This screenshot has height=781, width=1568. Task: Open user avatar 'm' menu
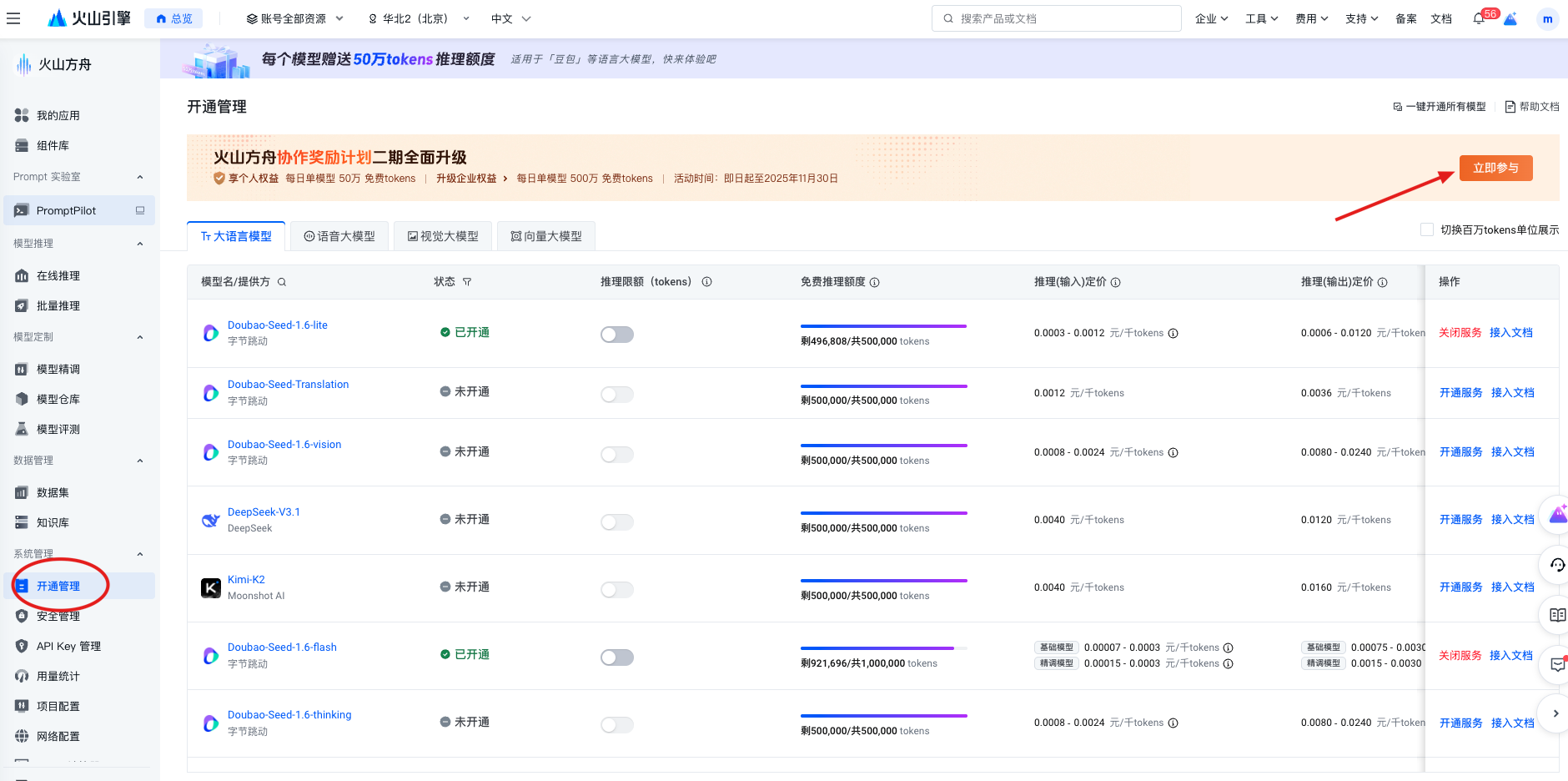point(1547,18)
